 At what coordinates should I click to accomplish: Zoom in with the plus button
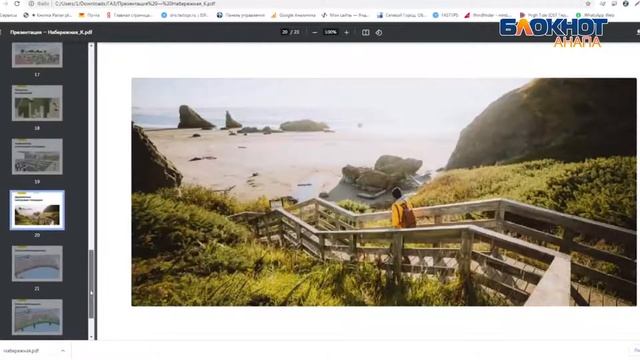pos(347,32)
